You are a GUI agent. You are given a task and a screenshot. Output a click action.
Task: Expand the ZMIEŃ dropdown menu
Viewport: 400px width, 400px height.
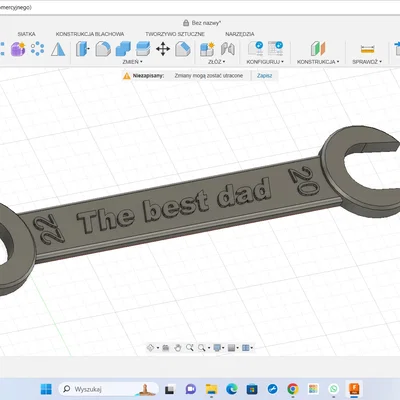point(132,62)
